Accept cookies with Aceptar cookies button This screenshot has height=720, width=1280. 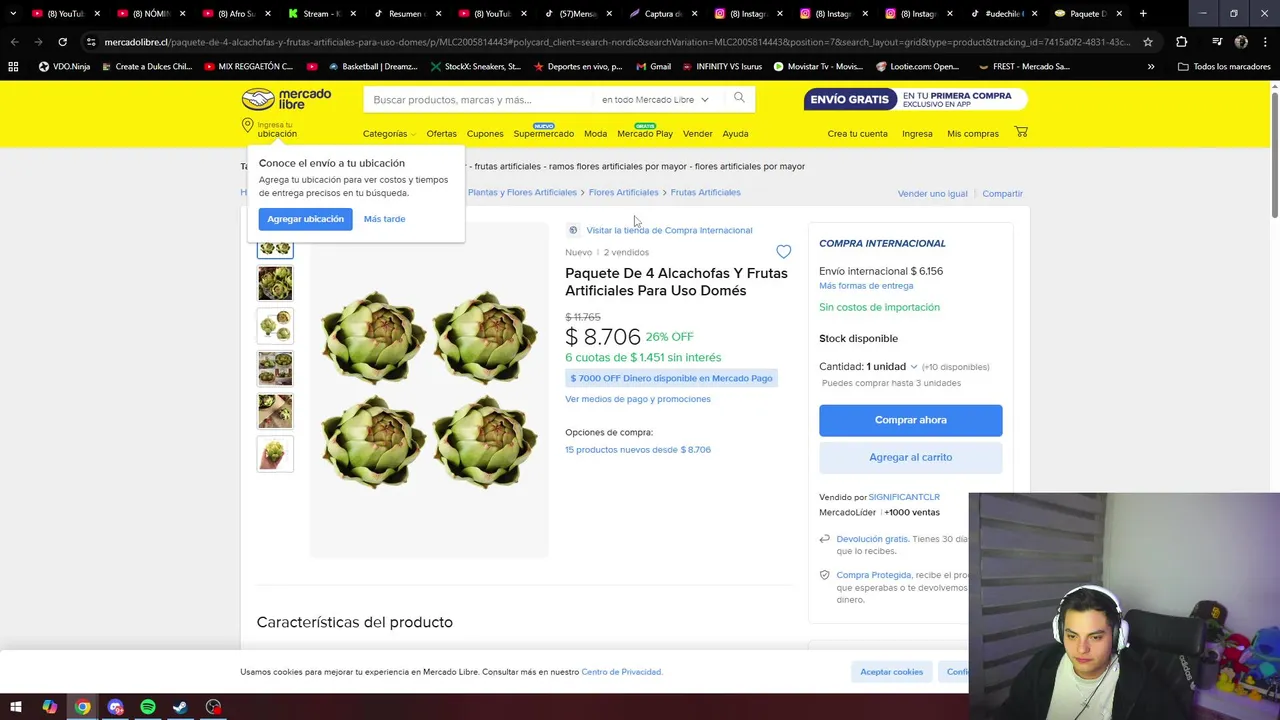point(891,672)
